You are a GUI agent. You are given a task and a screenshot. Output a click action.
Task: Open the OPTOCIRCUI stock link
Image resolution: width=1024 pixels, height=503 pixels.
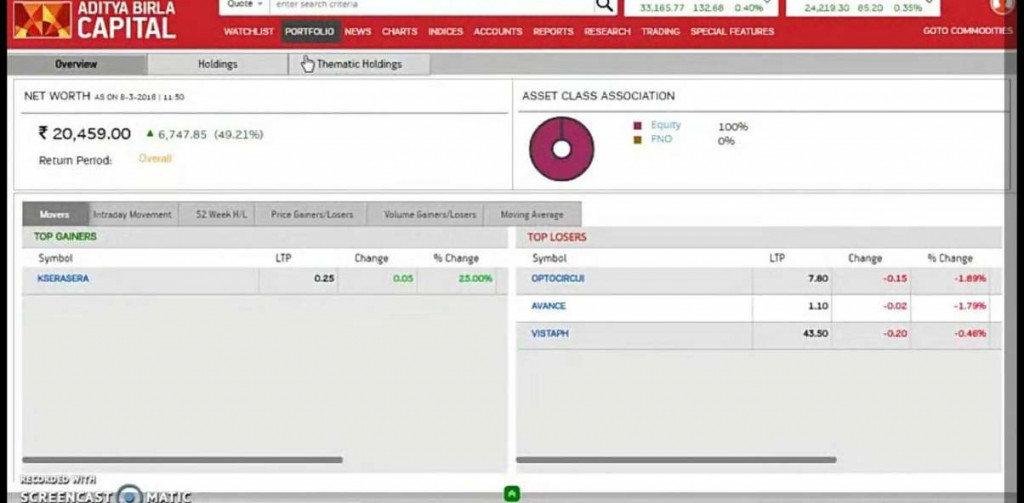click(x=558, y=279)
